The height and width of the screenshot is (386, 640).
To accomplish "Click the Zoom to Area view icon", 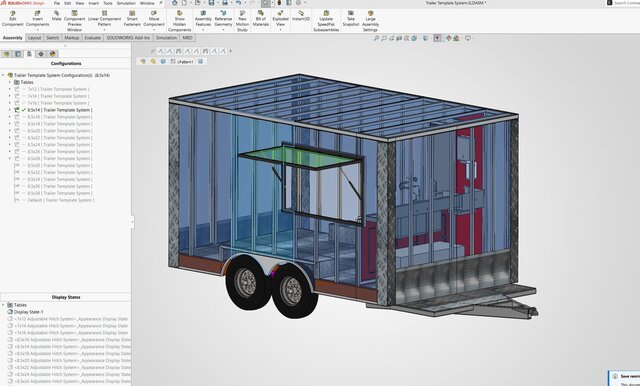I will (384, 38).
